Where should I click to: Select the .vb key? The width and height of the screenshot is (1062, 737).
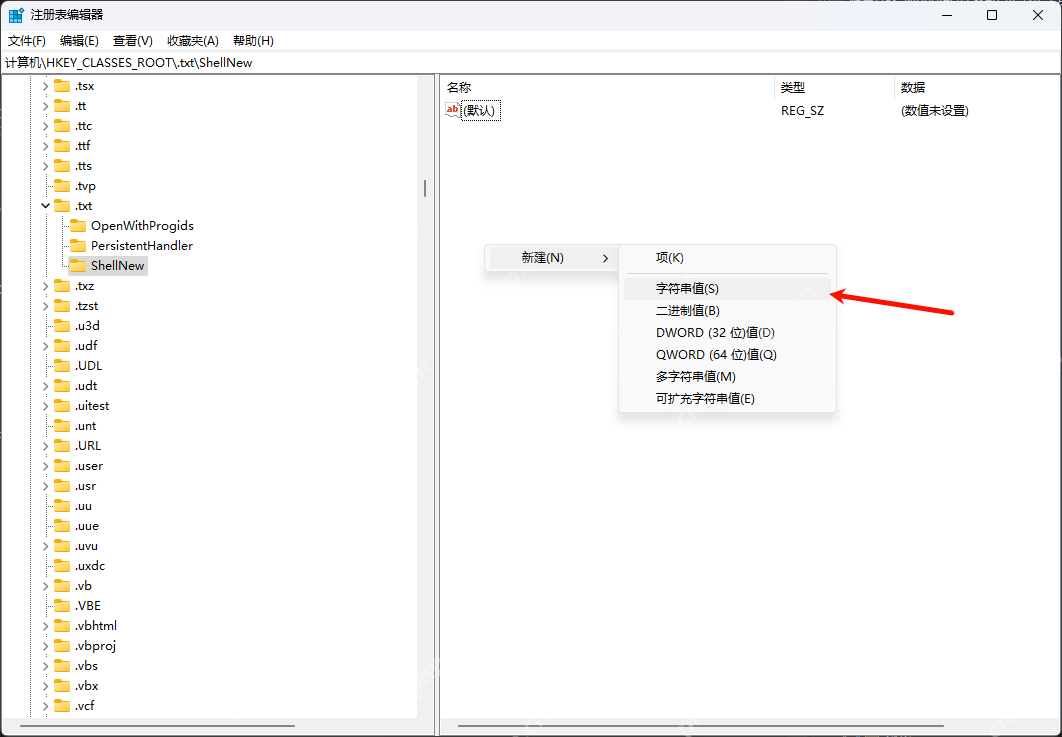click(x=83, y=586)
